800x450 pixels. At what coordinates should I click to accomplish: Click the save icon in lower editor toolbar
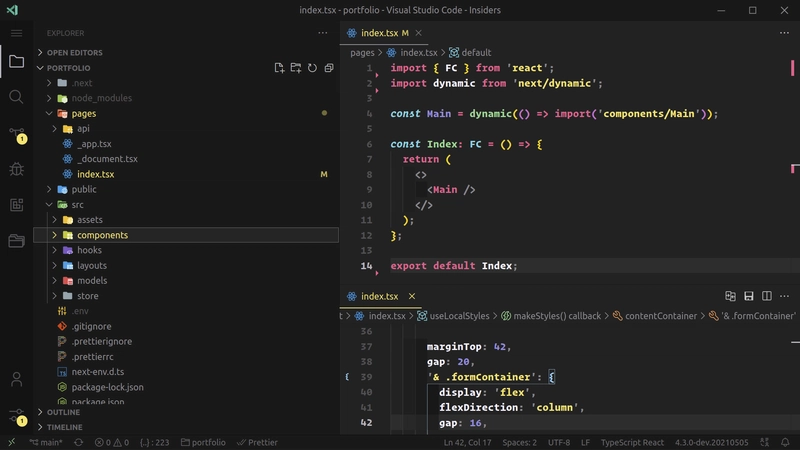(x=748, y=296)
